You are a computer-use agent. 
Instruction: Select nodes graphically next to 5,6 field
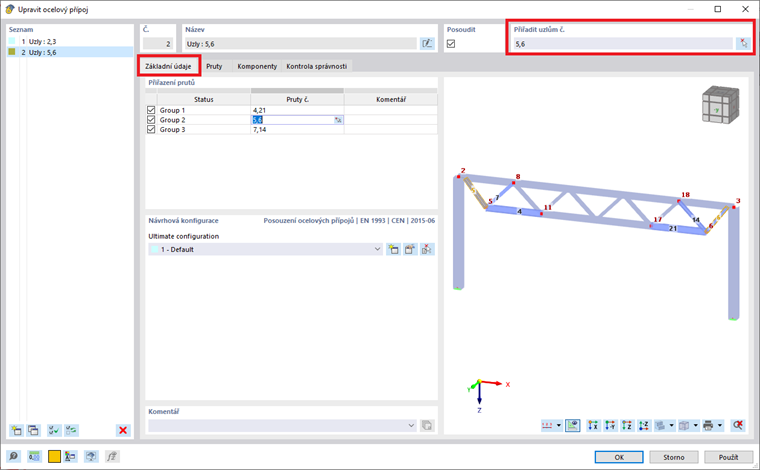[743, 44]
